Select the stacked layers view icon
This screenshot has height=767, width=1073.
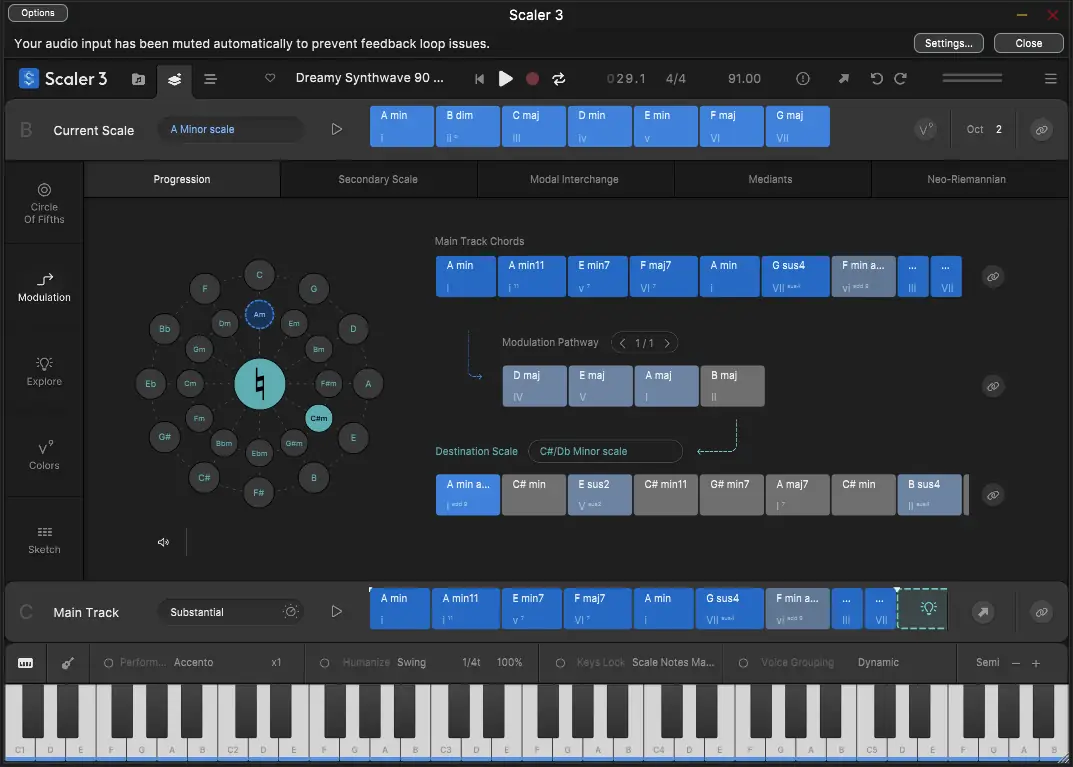(174, 79)
